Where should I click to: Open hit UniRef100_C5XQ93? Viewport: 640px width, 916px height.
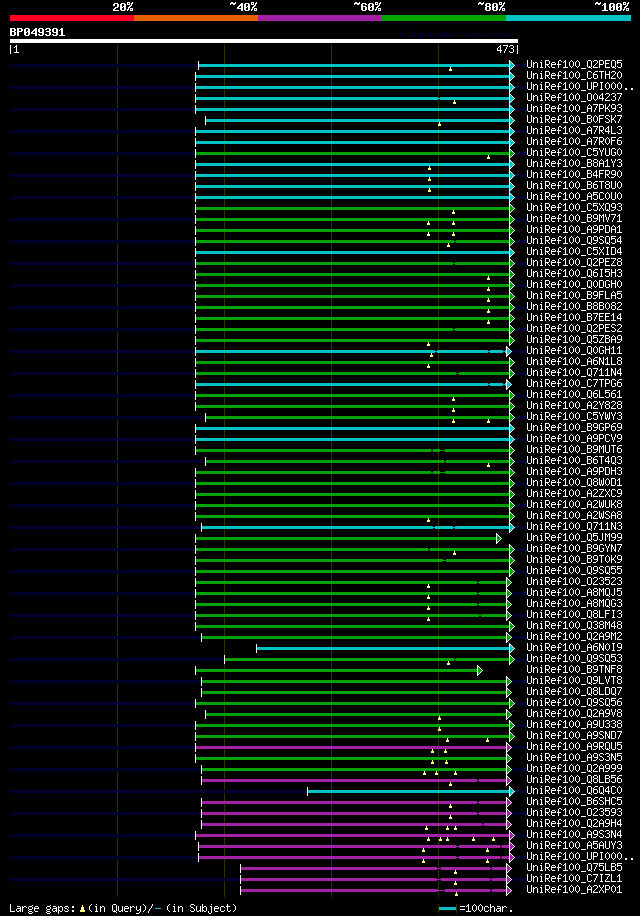pos(574,207)
